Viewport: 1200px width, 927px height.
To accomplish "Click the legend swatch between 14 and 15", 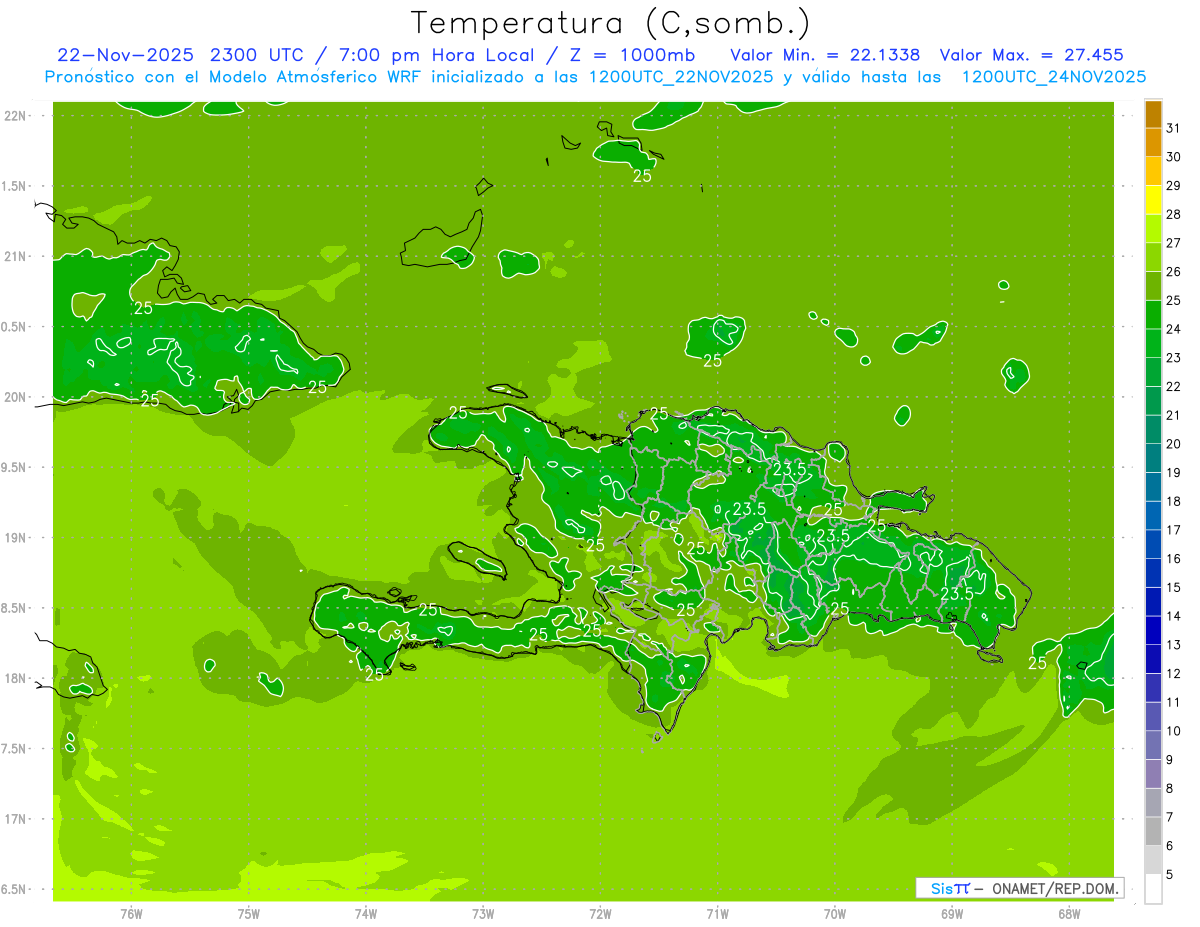I will coord(1153,602).
